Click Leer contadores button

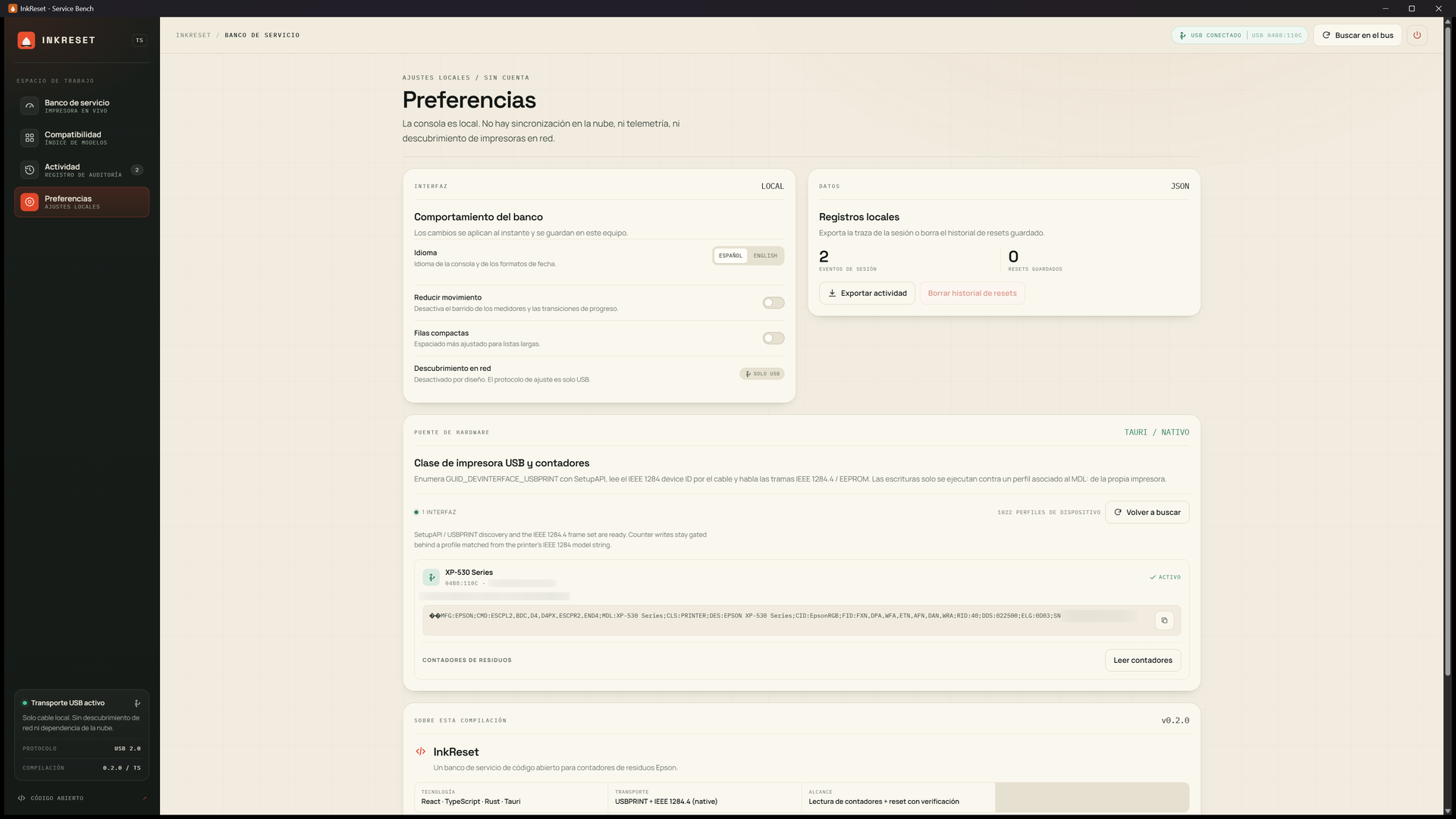(x=1142, y=660)
